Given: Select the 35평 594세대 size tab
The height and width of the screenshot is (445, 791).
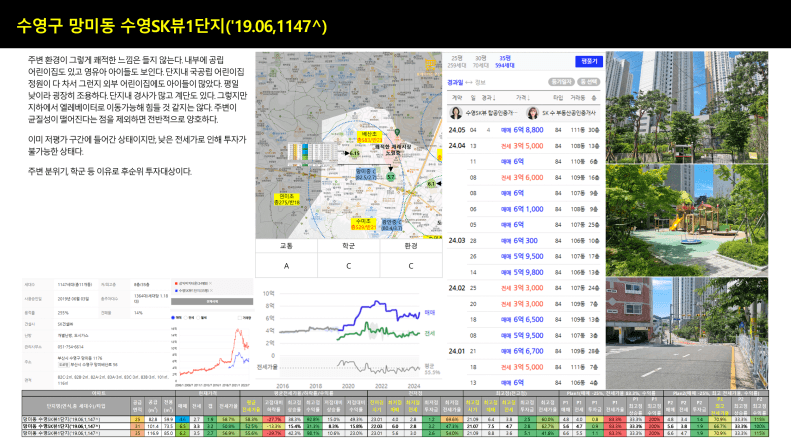Looking at the screenshot, I should [505, 62].
